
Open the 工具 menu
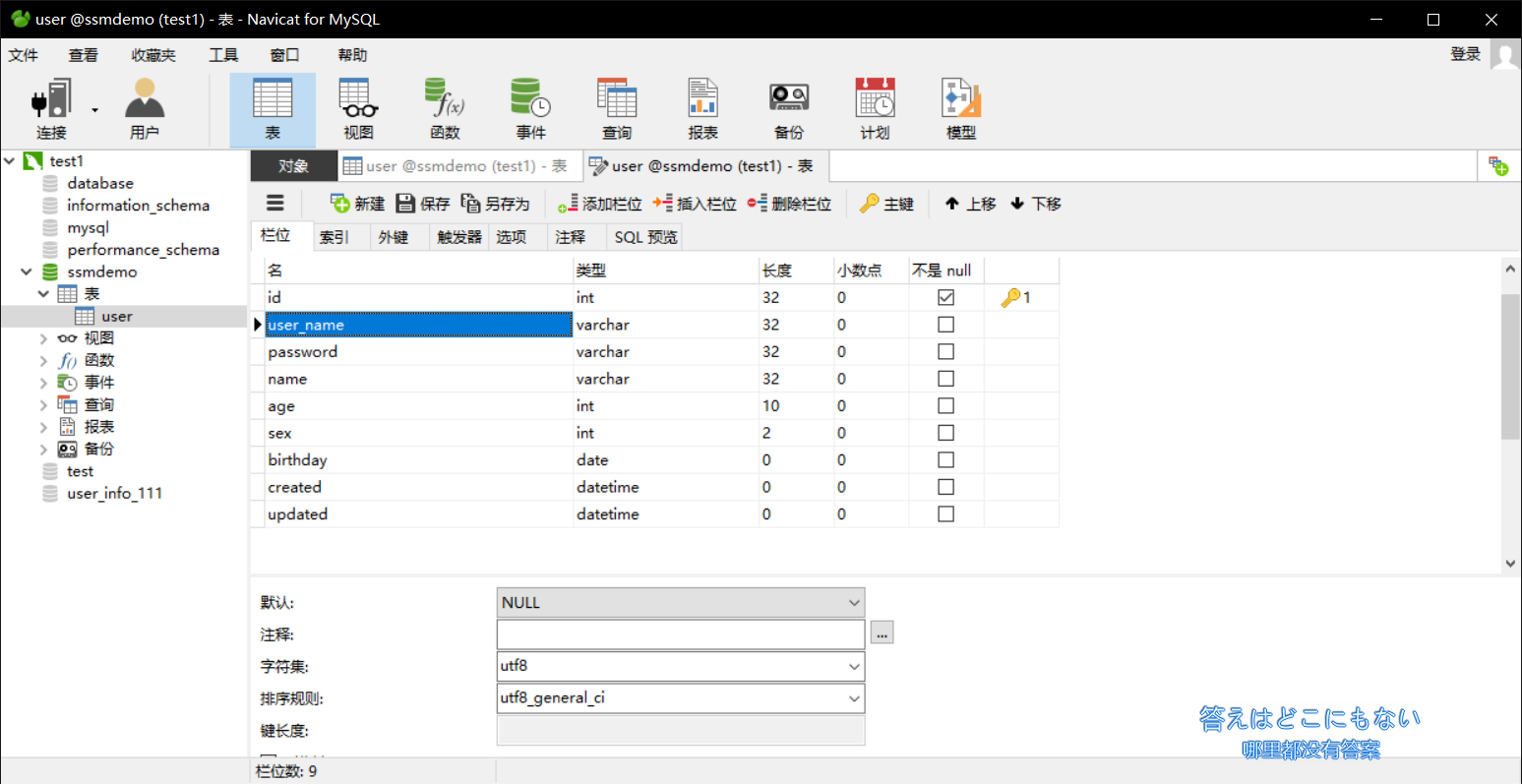223,55
